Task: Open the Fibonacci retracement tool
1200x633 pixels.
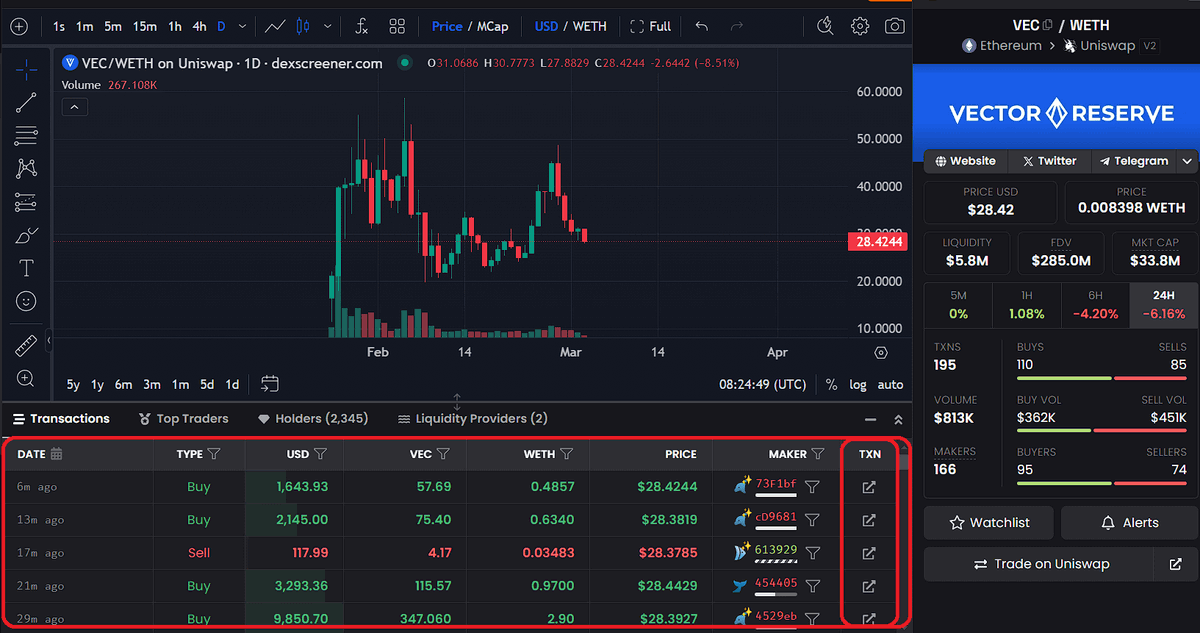Action: pos(26,135)
